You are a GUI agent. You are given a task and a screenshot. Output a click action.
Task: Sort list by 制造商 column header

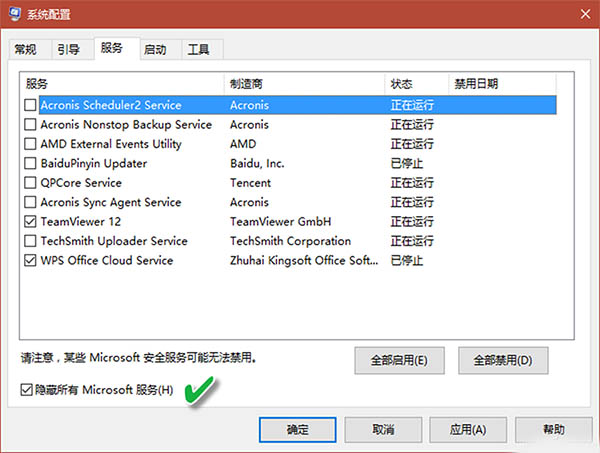pos(304,84)
